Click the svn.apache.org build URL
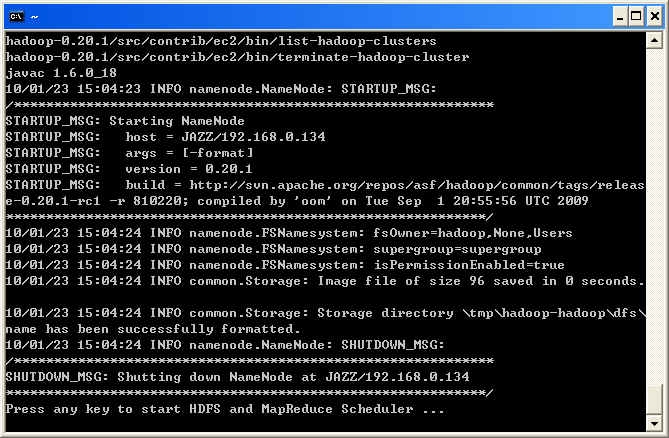This screenshot has width=669, height=438. tap(417, 185)
